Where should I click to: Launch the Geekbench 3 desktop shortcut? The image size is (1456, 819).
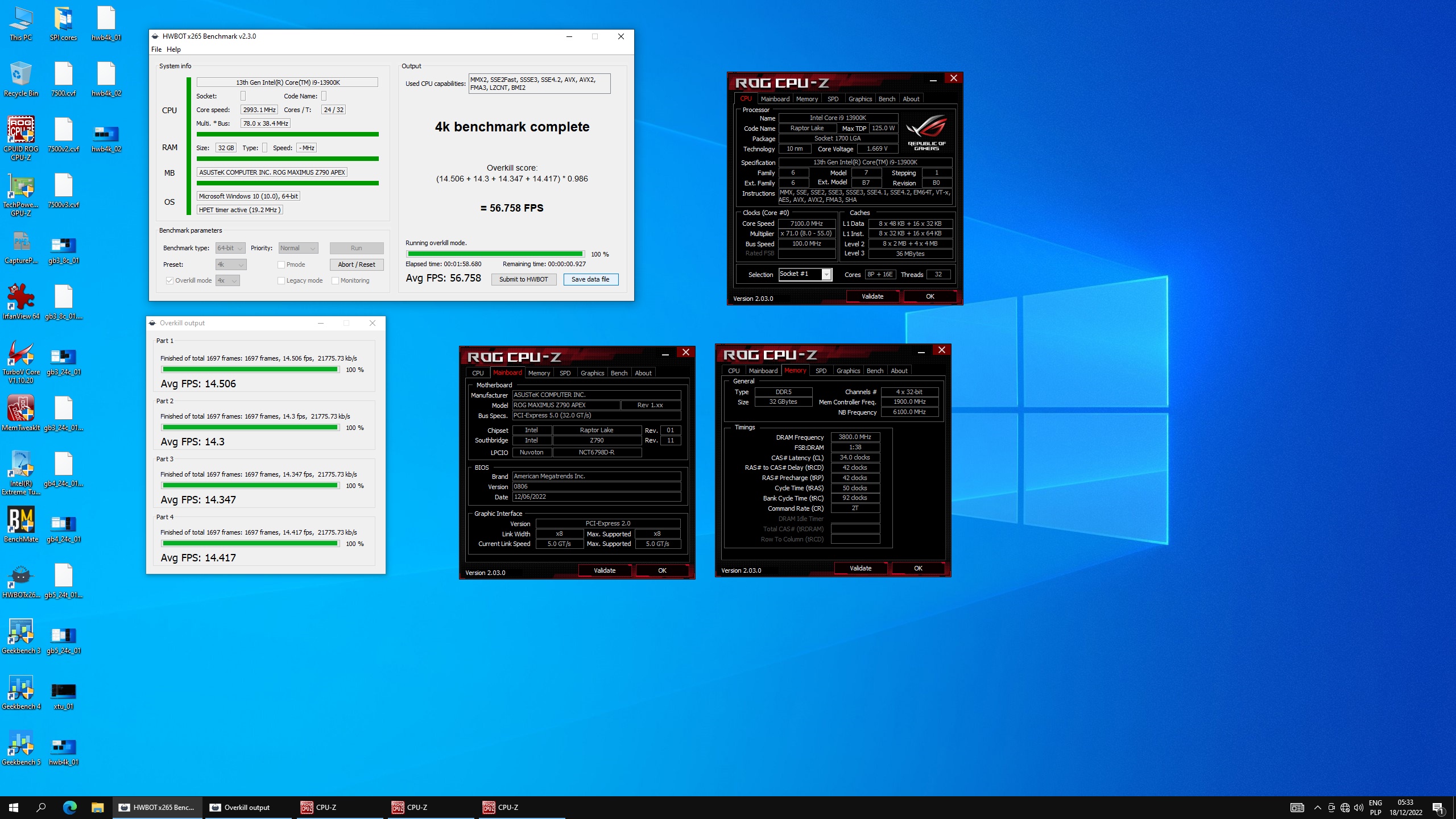pyautogui.click(x=21, y=636)
